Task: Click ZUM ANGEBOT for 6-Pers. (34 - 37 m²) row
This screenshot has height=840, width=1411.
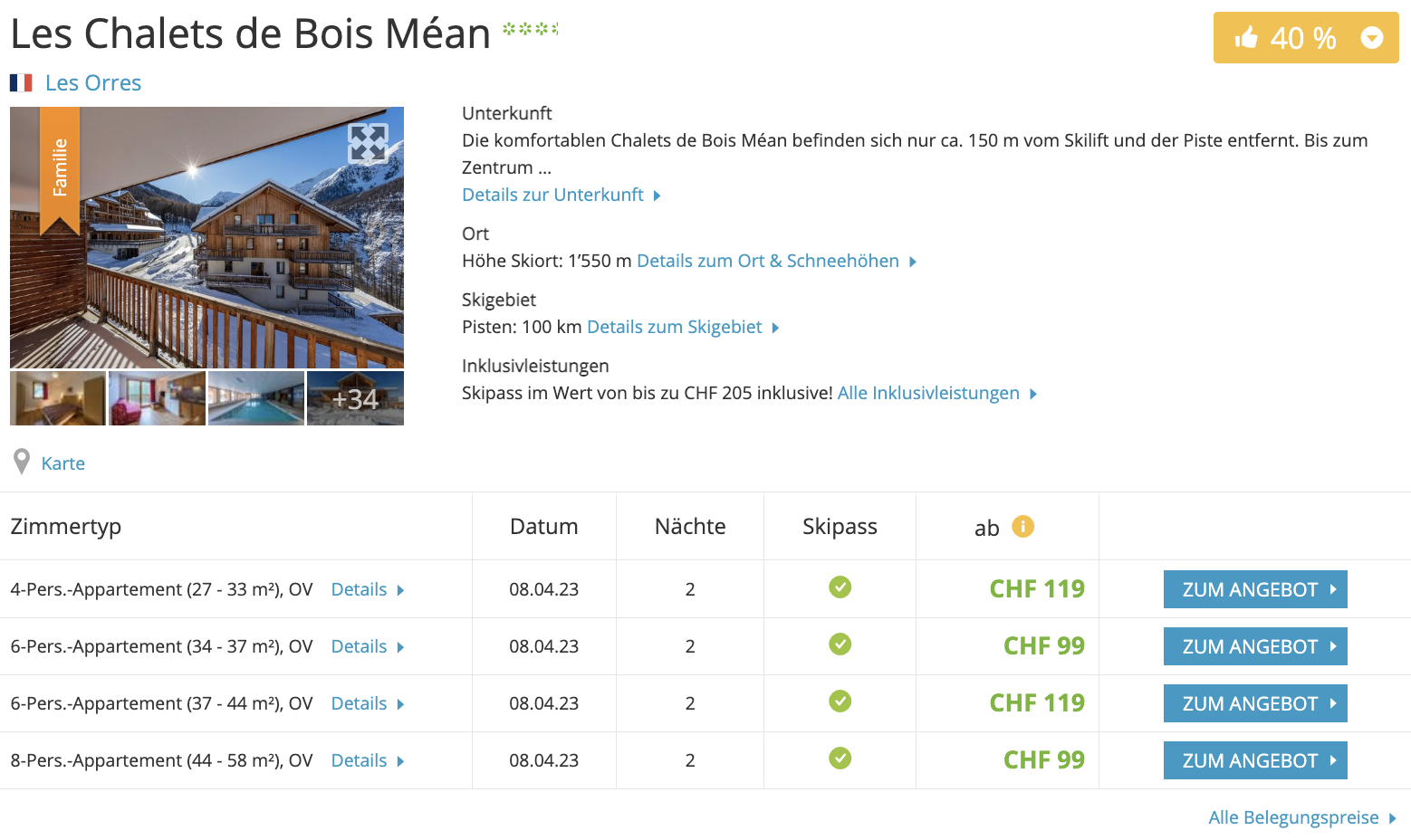Action: point(1255,646)
